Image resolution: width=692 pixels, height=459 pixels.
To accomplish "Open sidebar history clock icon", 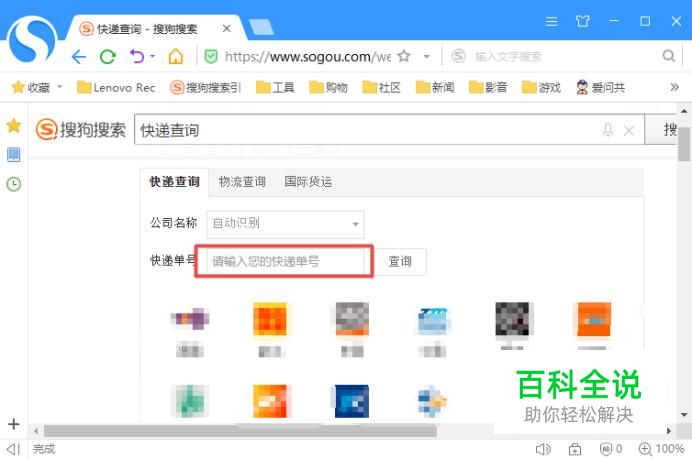I will pos(14,184).
